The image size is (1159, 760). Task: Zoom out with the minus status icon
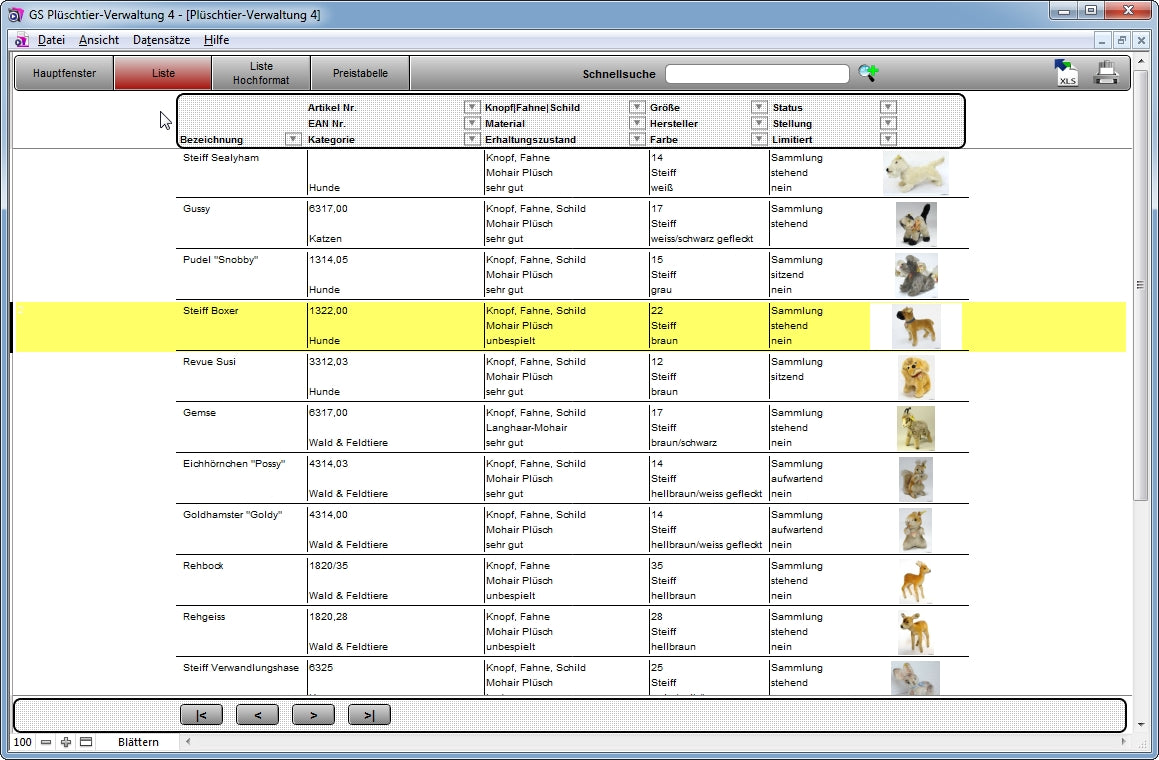(x=46, y=742)
